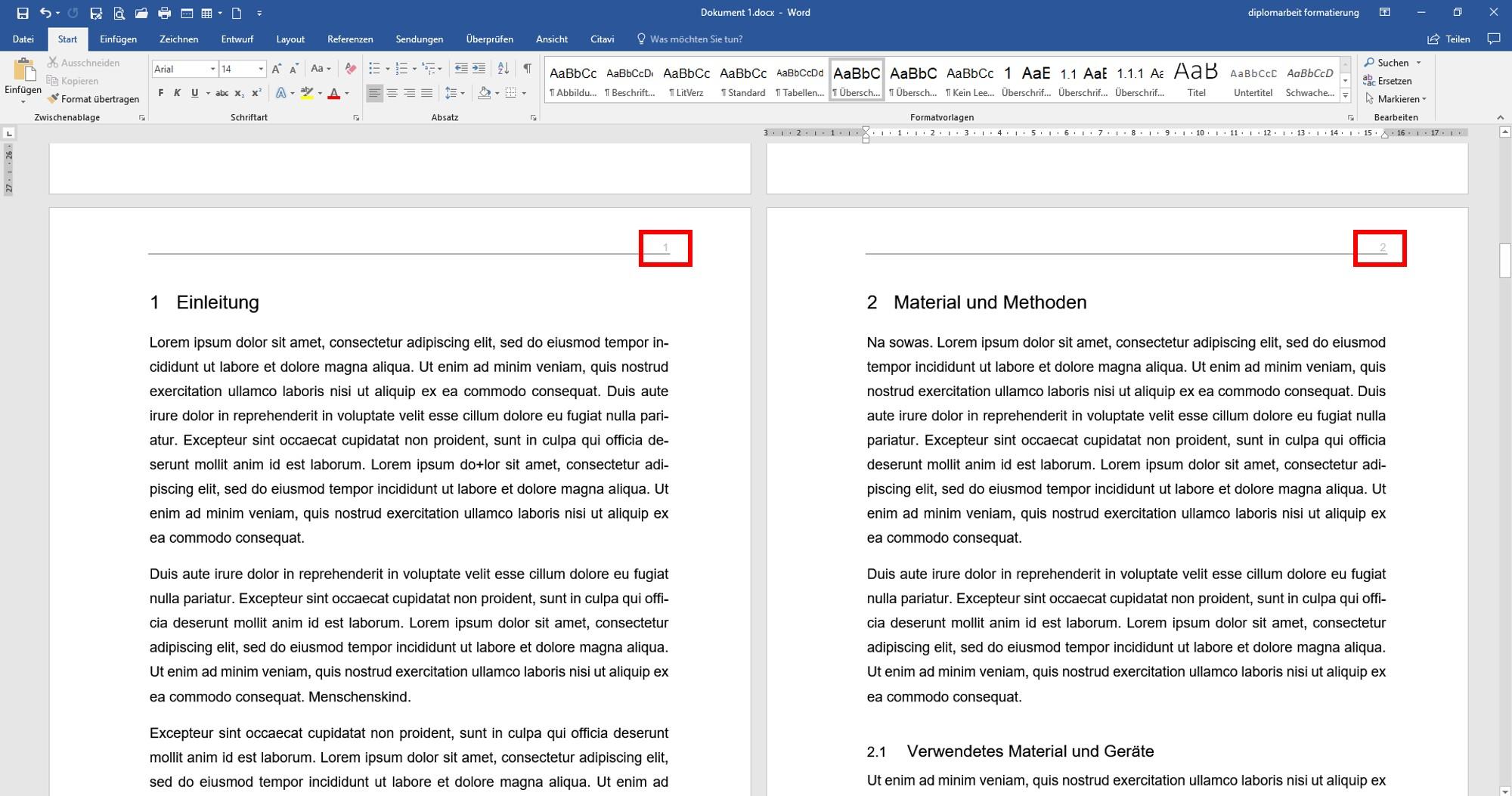The width and height of the screenshot is (1512, 796).
Task: Click the Teilen share button
Action: (x=1449, y=39)
